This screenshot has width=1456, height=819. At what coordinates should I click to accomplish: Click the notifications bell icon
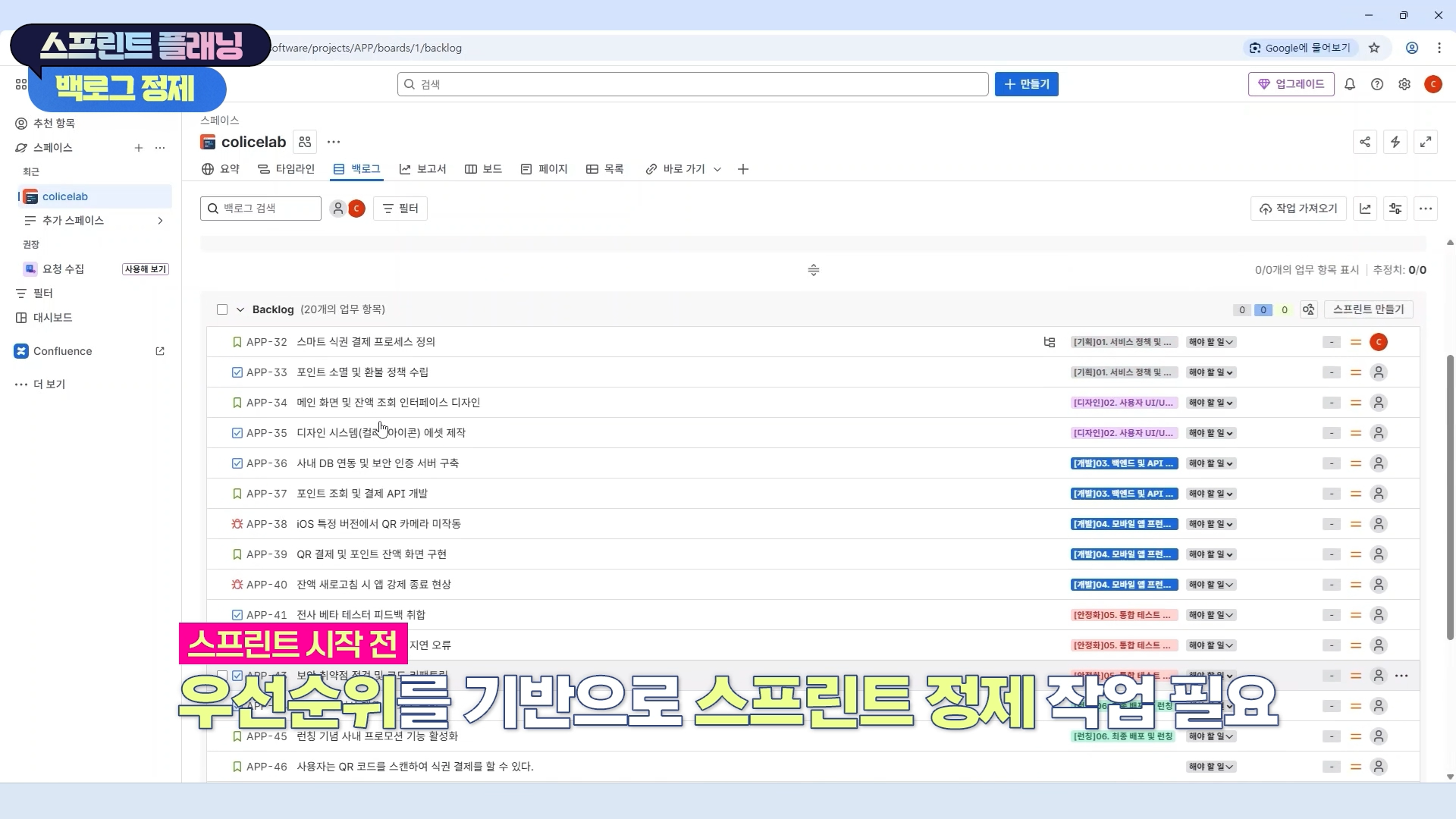[1350, 84]
